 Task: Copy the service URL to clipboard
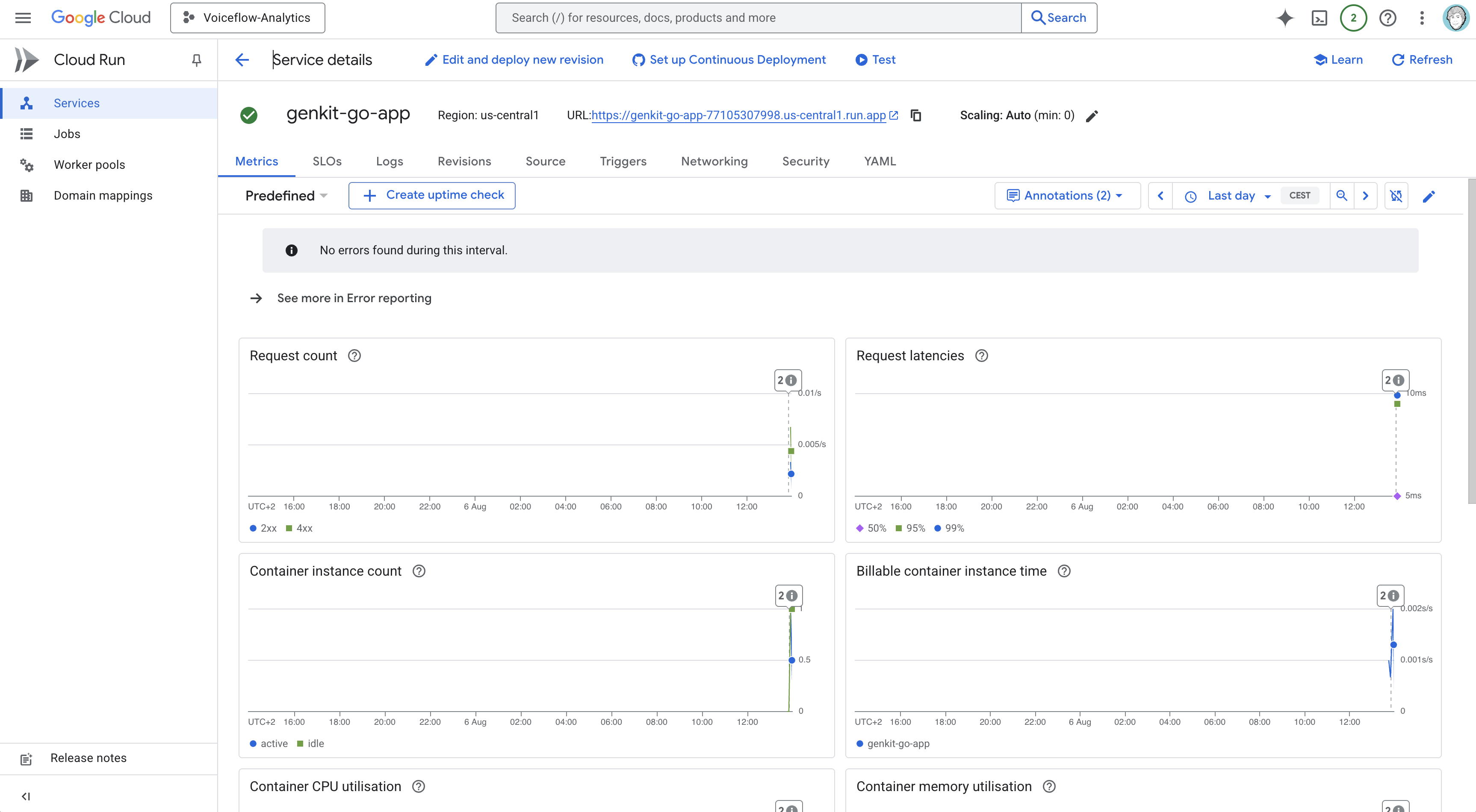[915, 116]
